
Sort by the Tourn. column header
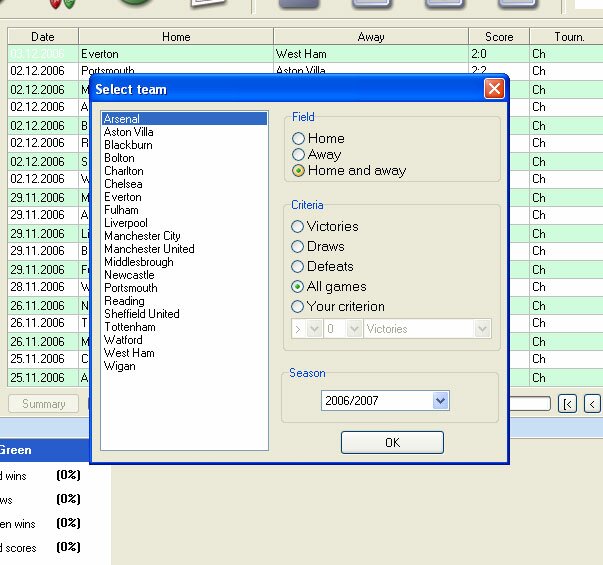(x=566, y=37)
